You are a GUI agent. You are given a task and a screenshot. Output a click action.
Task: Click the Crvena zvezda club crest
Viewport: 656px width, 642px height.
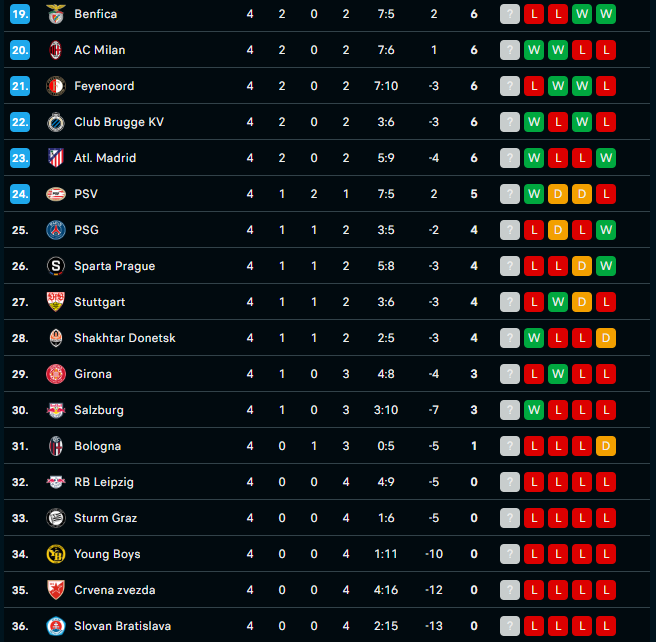point(56,590)
